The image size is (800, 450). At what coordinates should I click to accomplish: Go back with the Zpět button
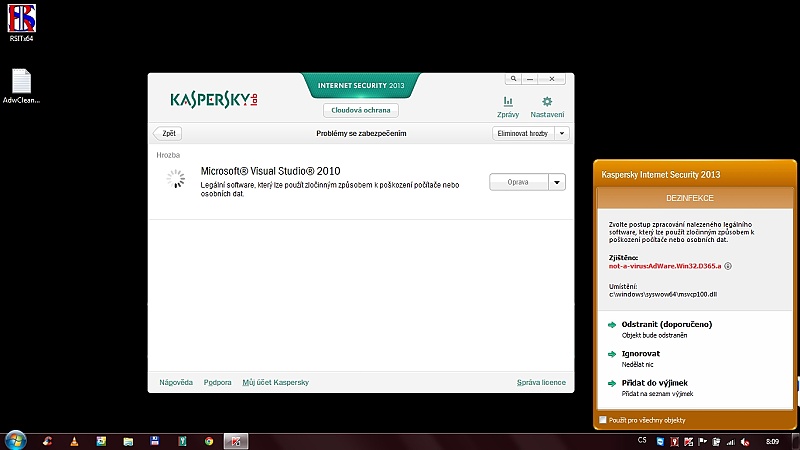(167, 133)
